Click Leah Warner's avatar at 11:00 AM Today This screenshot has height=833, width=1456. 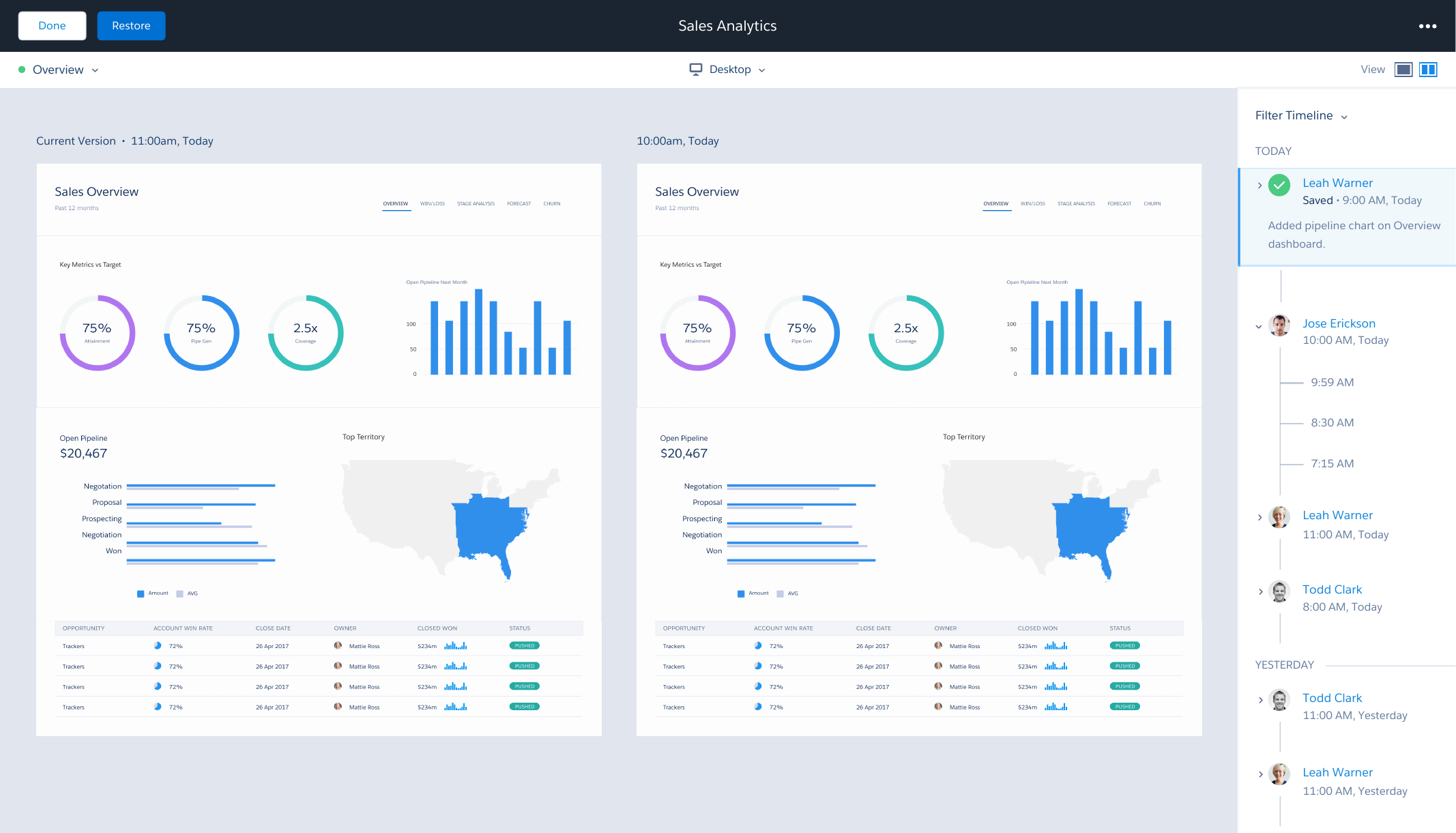click(x=1279, y=516)
